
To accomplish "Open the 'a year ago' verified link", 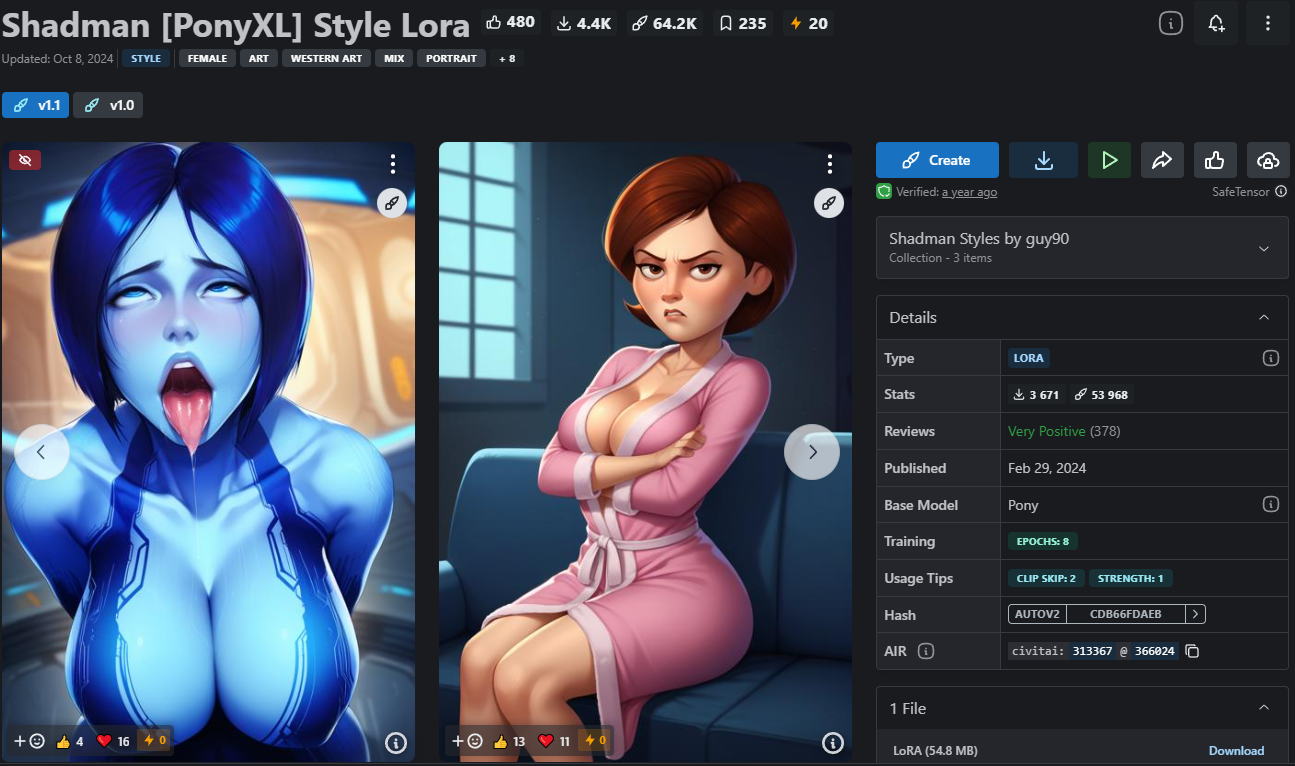I will pyautogui.click(x=969, y=192).
